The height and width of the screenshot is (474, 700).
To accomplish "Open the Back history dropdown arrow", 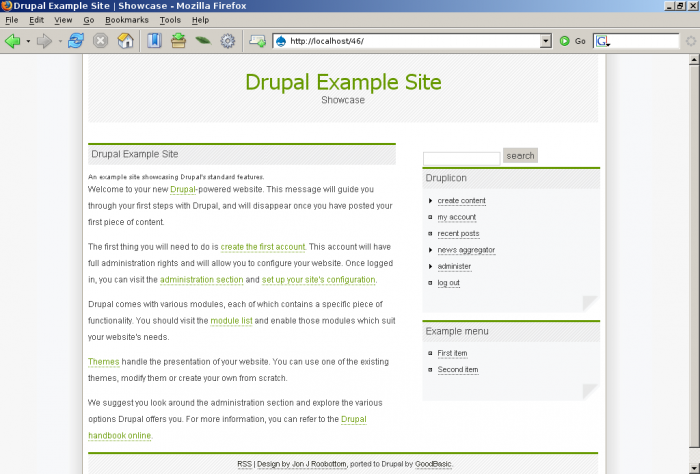I will 28,42.
